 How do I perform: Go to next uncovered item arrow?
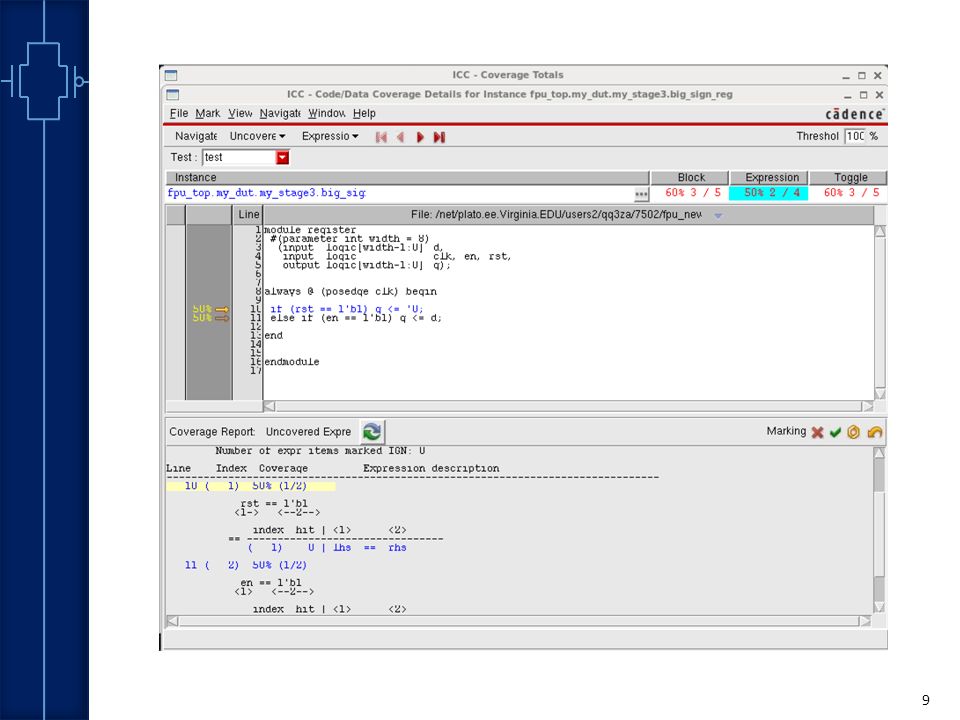pyautogui.click(x=420, y=137)
